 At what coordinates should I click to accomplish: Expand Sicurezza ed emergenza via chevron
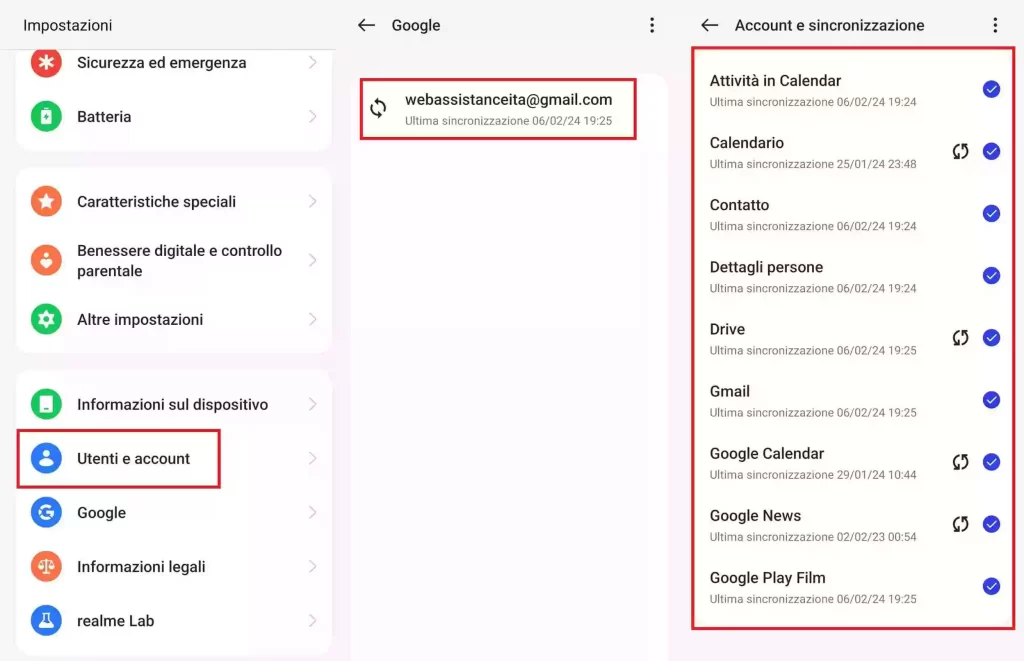(x=313, y=63)
